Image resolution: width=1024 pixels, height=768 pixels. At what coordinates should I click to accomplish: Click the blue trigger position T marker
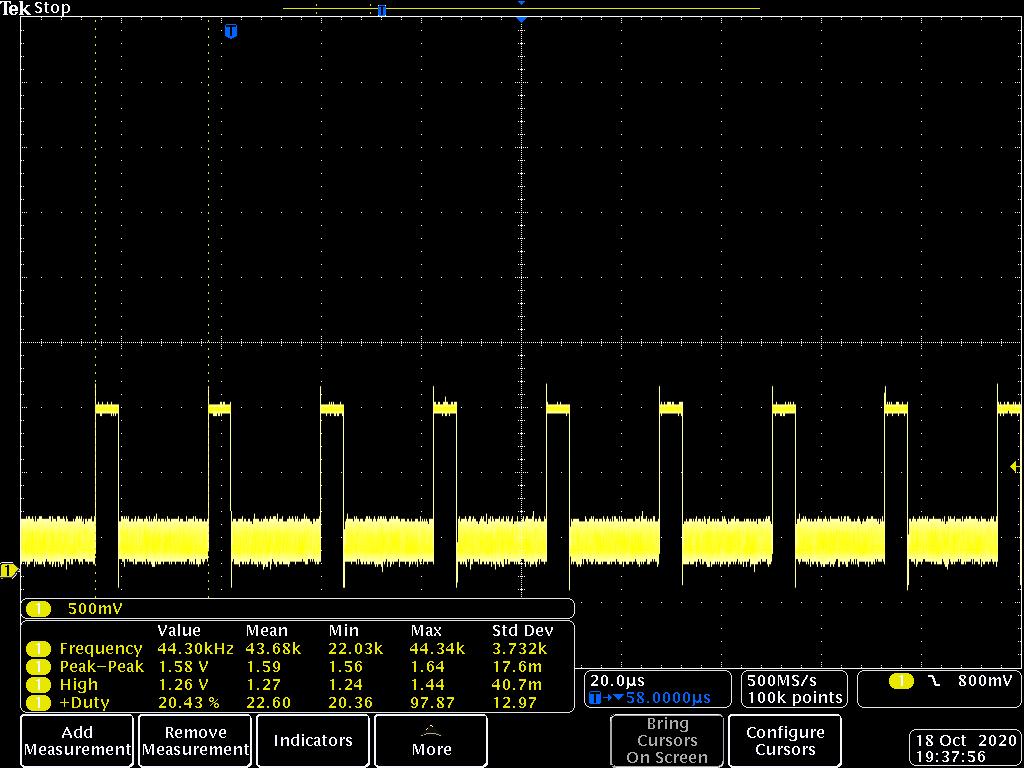[x=231, y=32]
